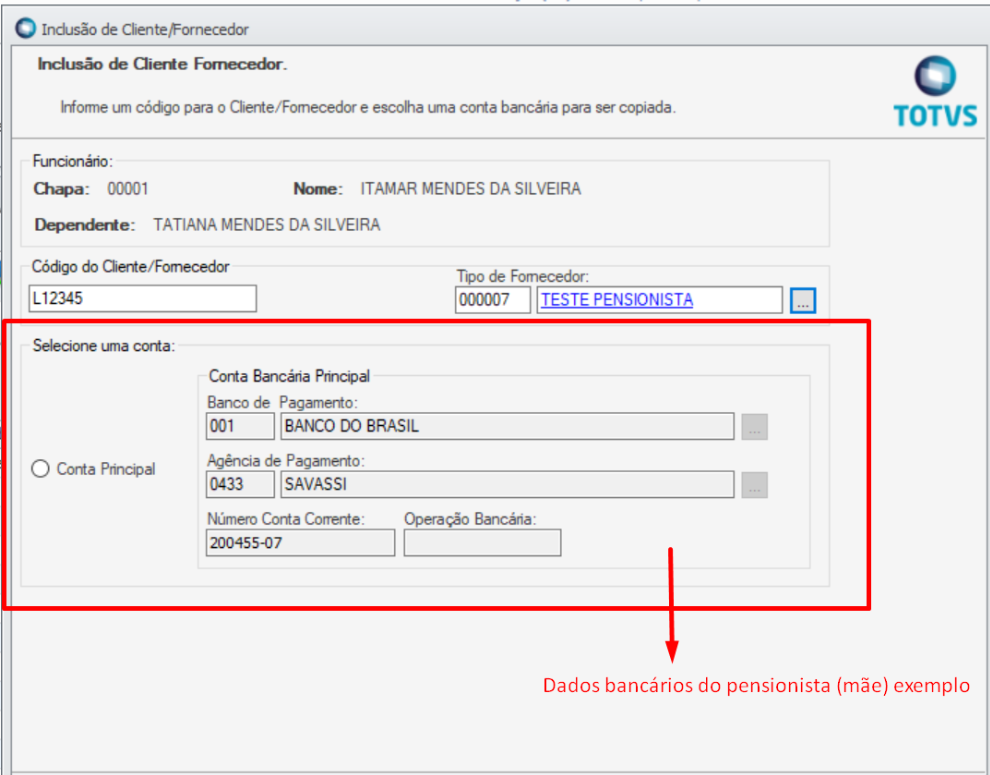Click the Código do Cliente/Fornecedor input field
Viewport: 990px width, 775px height.
tap(143, 298)
